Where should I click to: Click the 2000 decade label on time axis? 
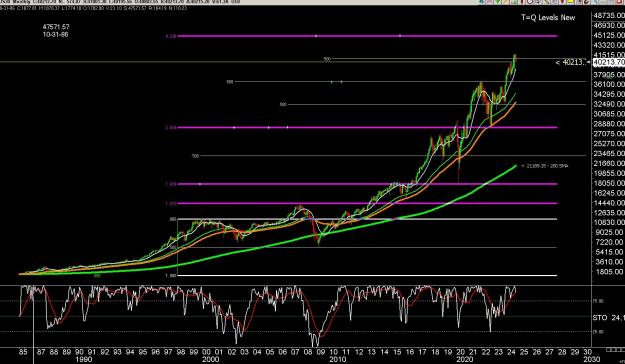point(210,359)
